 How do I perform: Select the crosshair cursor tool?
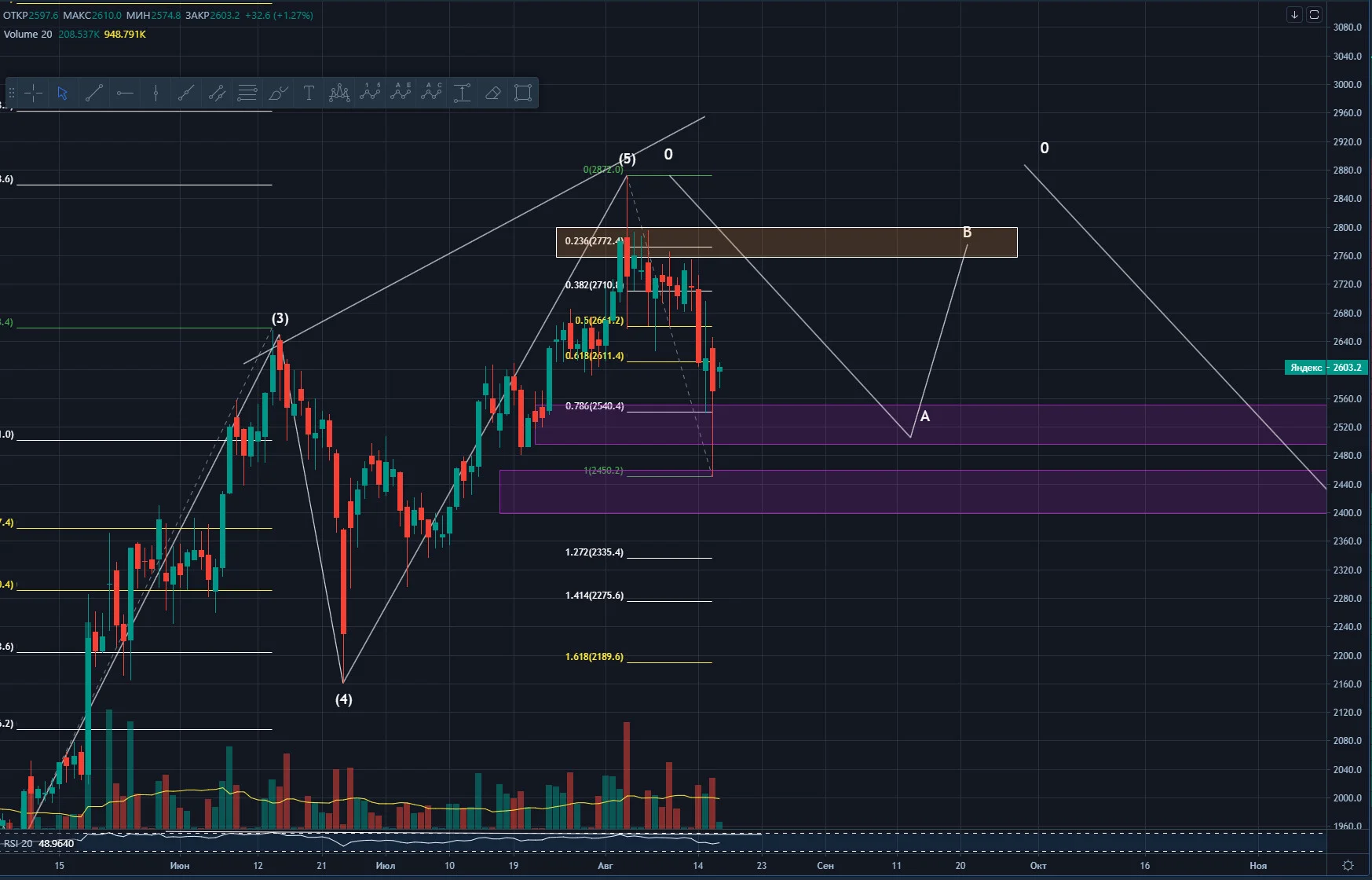pos(33,93)
